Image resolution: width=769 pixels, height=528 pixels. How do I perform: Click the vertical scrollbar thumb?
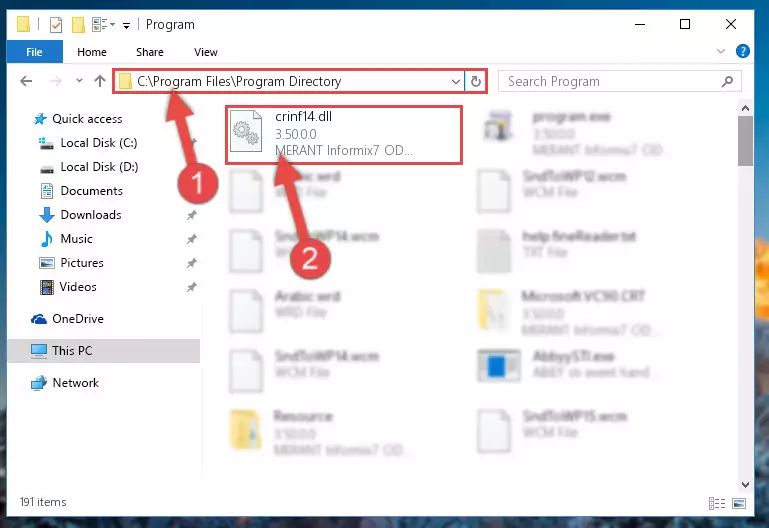click(x=745, y=141)
